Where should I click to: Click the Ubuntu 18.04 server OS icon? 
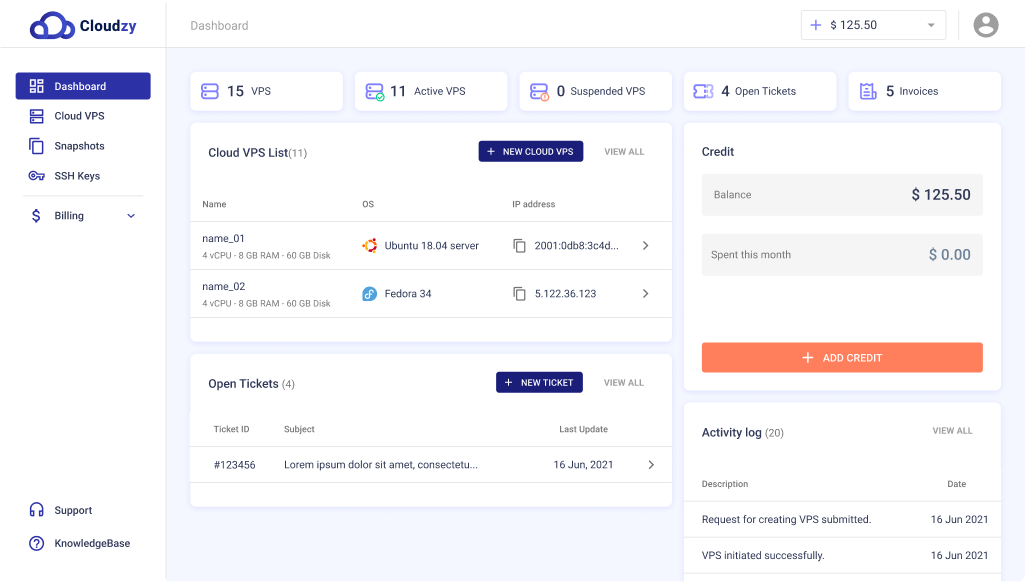[371, 245]
